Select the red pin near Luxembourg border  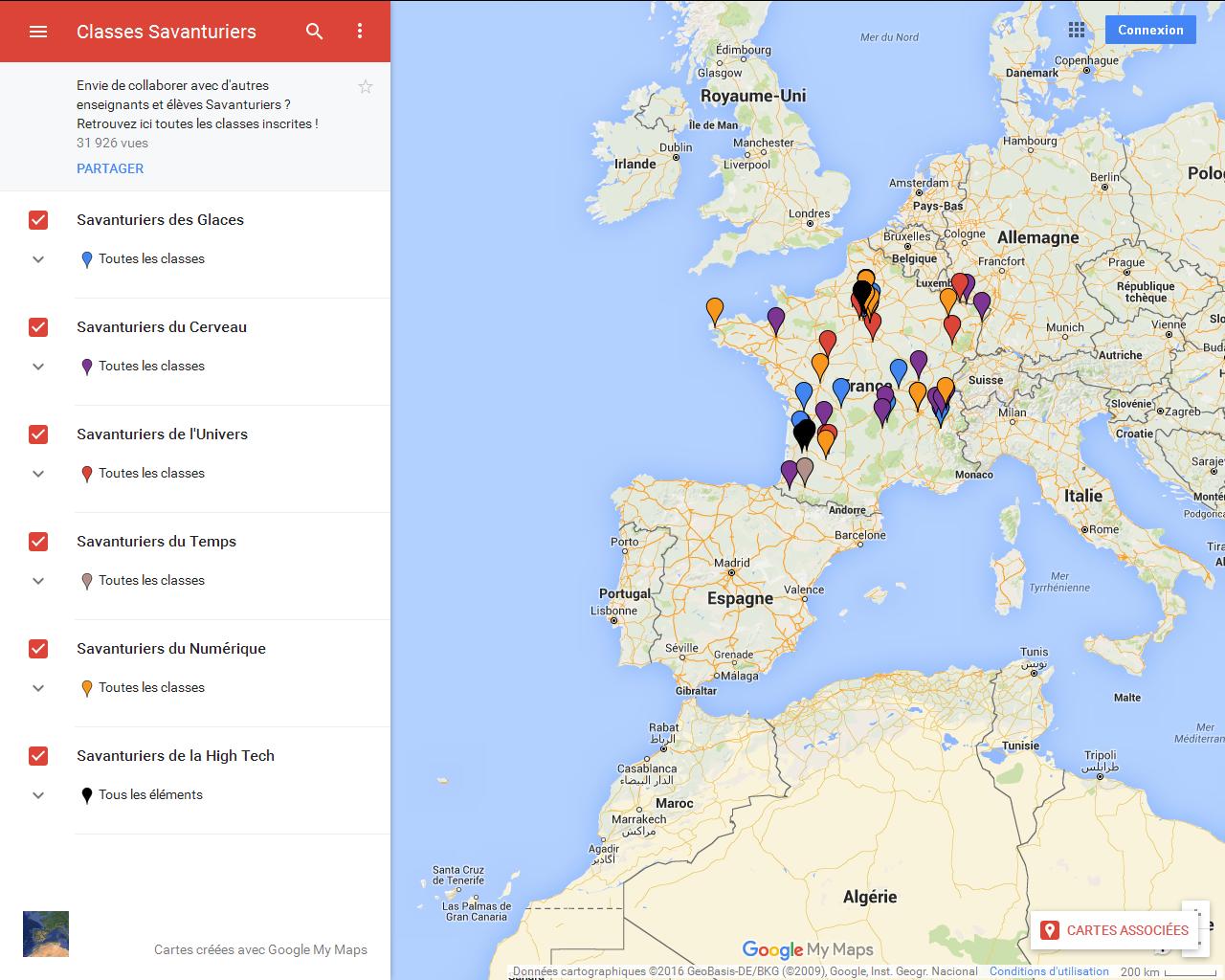[x=959, y=285]
